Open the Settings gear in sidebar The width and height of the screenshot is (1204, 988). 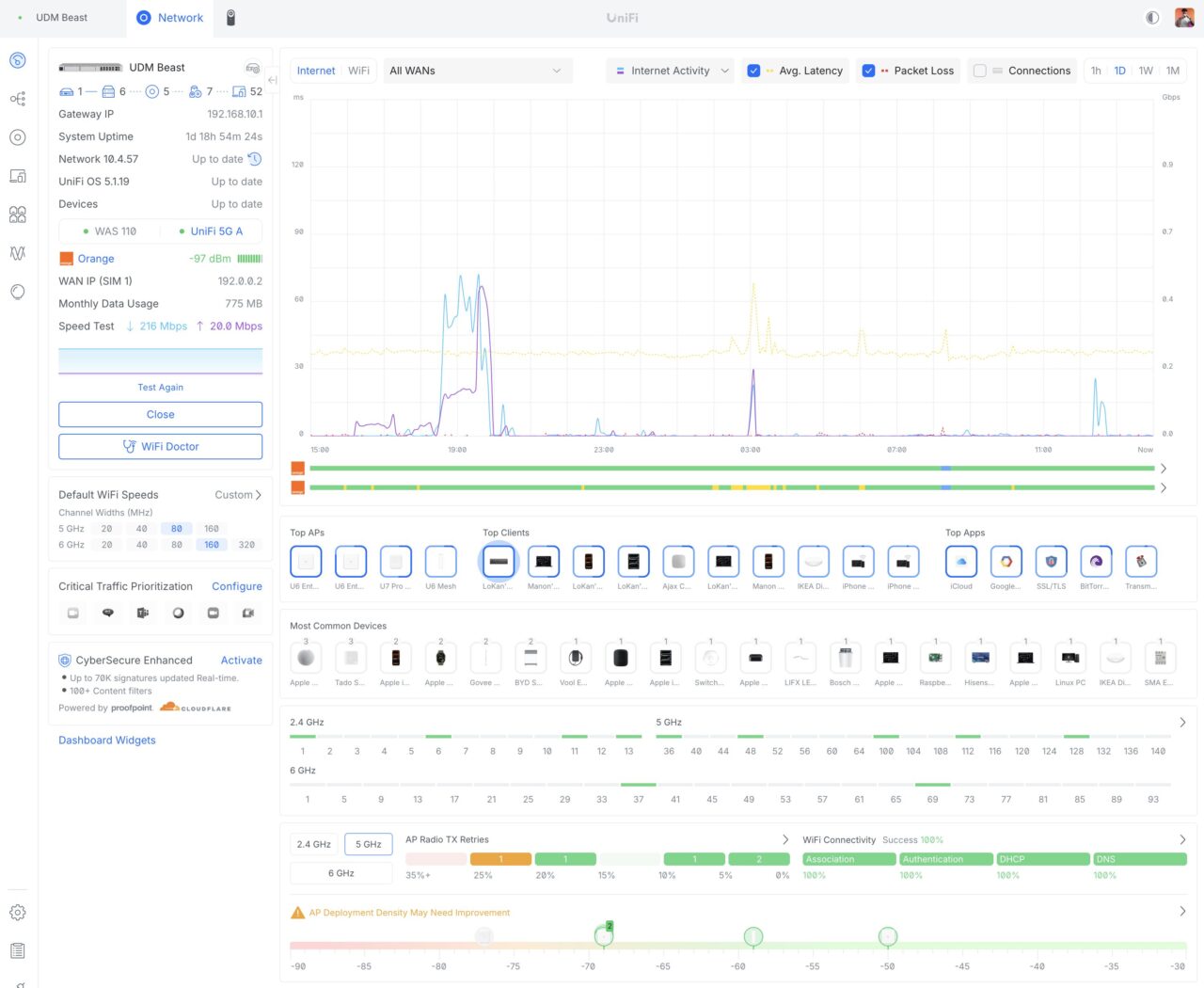click(x=18, y=913)
